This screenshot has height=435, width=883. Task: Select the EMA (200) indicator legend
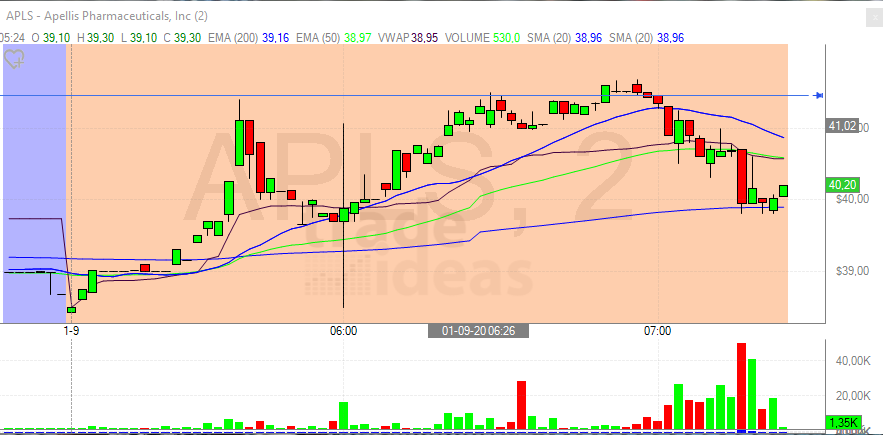[x=249, y=38]
